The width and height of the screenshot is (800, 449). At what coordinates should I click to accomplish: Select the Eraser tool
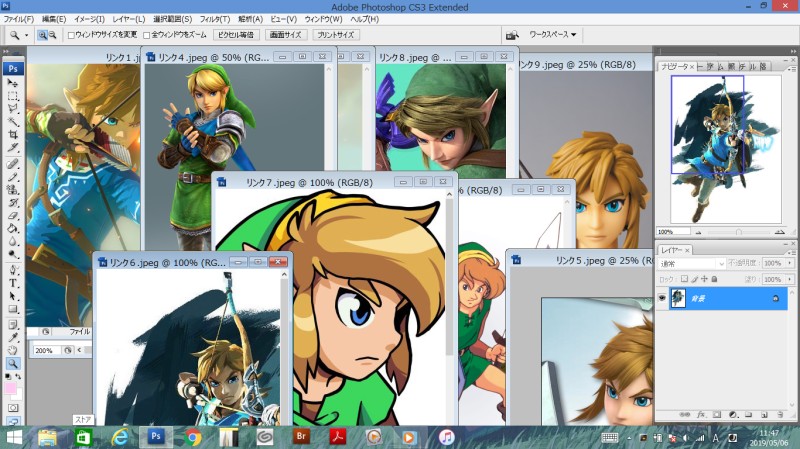click(13, 216)
